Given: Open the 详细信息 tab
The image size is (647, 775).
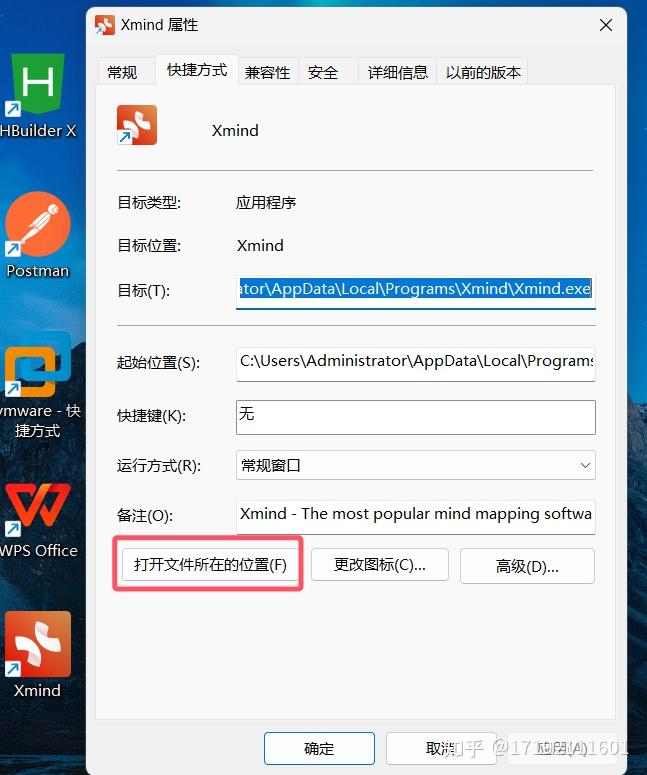Looking at the screenshot, I should (397, 73).
